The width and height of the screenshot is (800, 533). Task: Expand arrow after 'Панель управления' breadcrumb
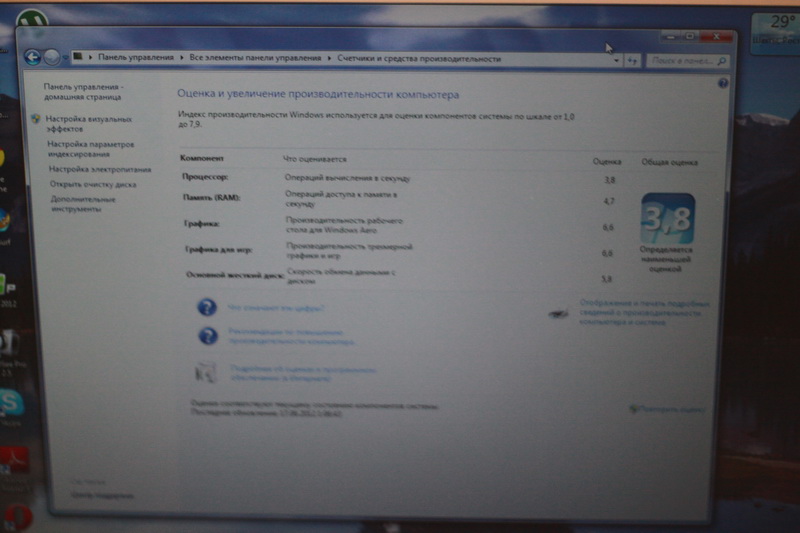pyautogui.click(x=182, y=58)
